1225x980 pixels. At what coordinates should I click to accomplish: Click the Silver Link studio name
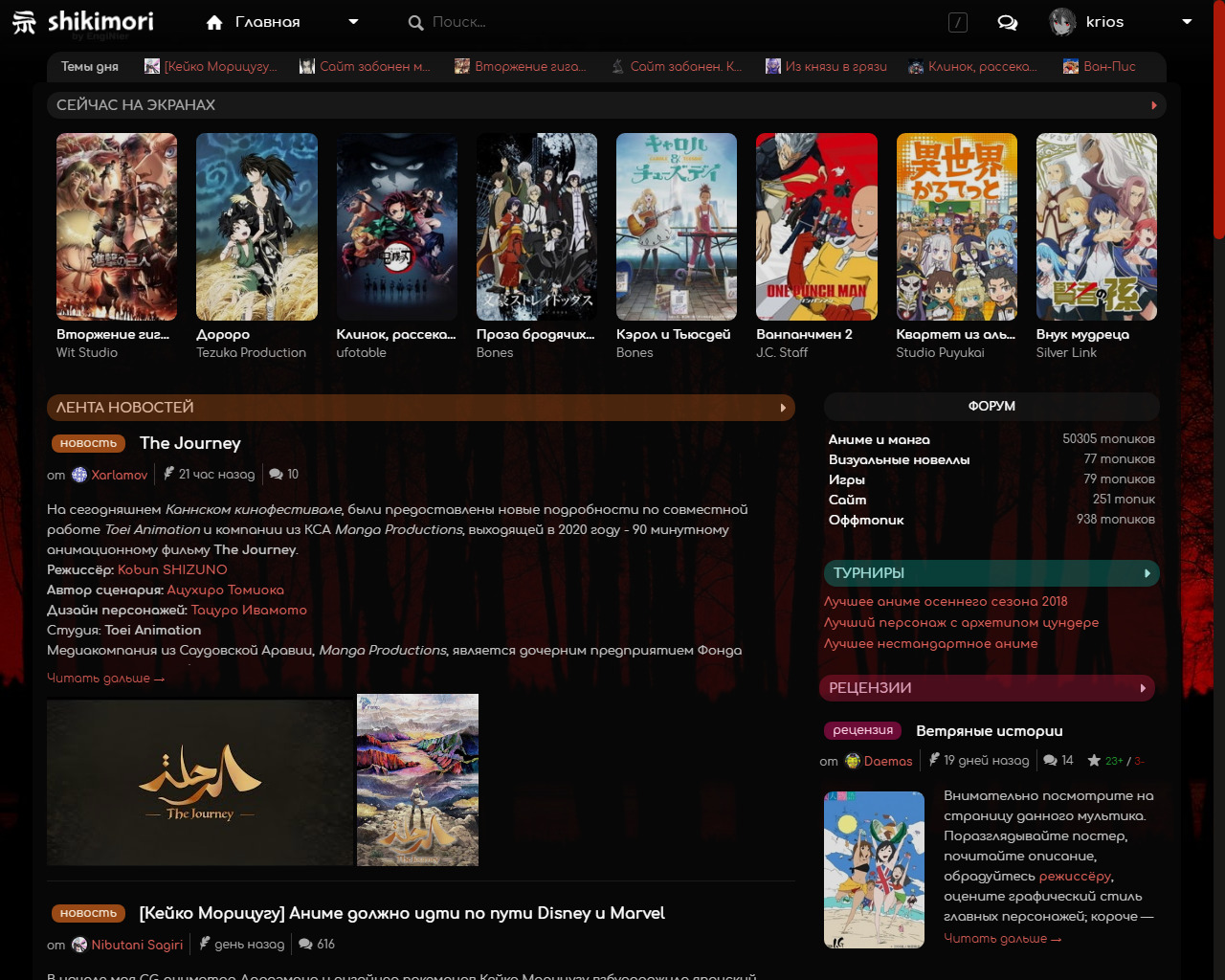pyautogui.click(x=1066, y=352)
